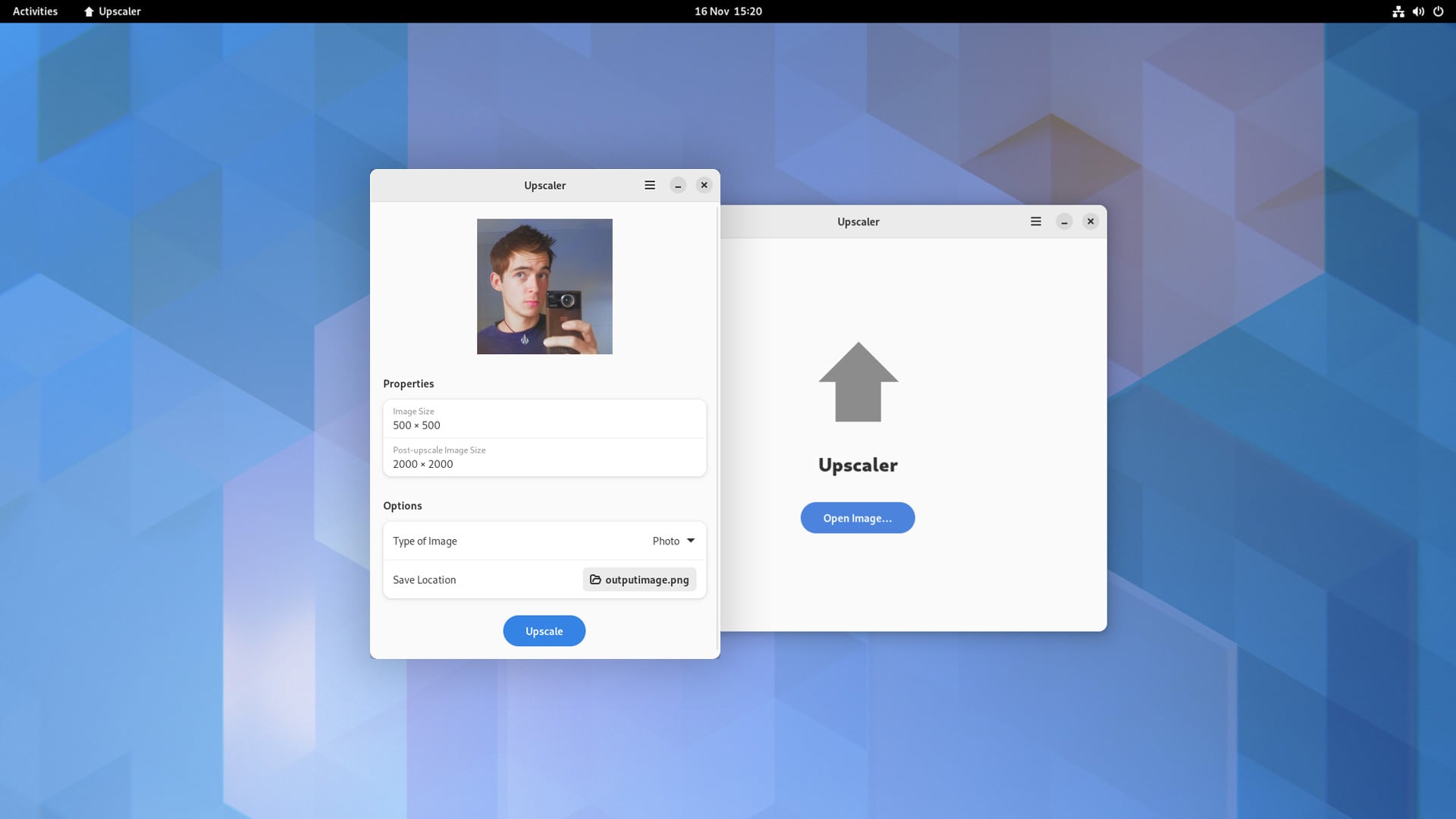Image resolution: width=1456 pixels, height=819 pixels.
Task: Choose save location outputimage.png
Action: click(x=639, y=579)
